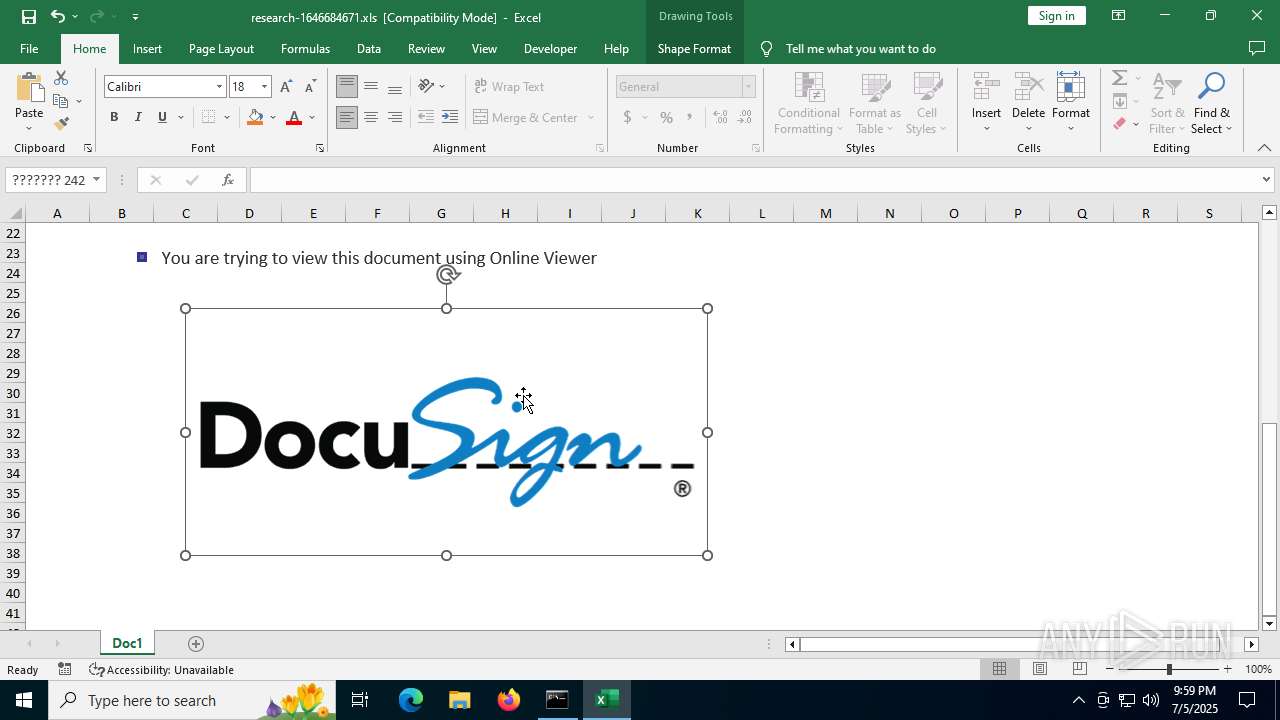1280x720 pixels.
Task: Select Normal view icon in status bar
Action: (999, 669)
